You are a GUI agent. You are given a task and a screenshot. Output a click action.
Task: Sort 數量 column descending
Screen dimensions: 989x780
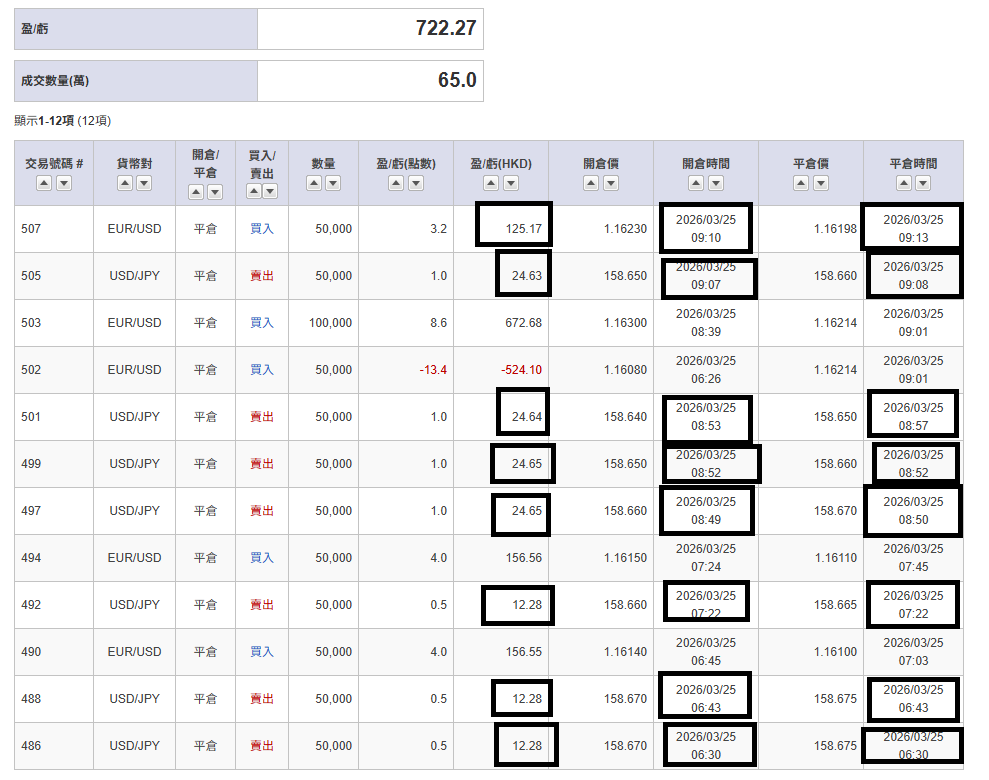[x=333, y=183]
